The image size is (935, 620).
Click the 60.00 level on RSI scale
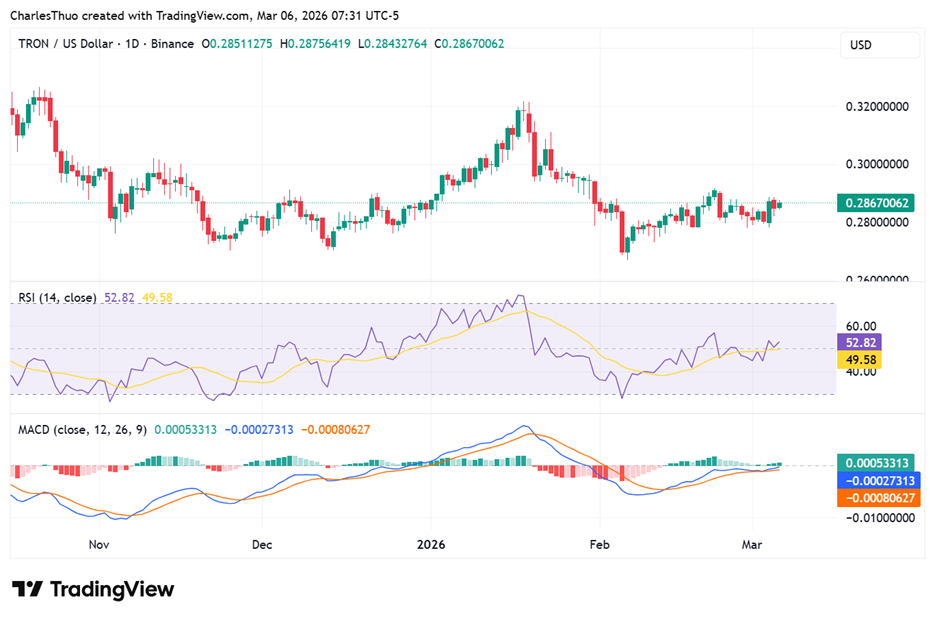point(861,326)
